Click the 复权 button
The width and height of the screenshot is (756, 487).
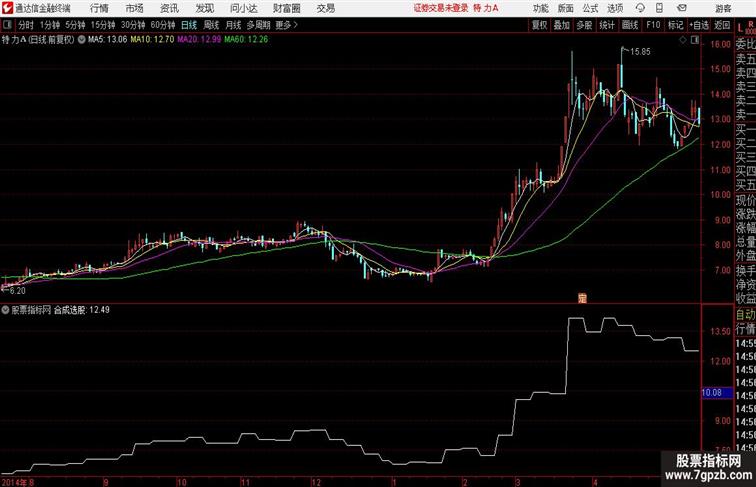pos(540,25)
